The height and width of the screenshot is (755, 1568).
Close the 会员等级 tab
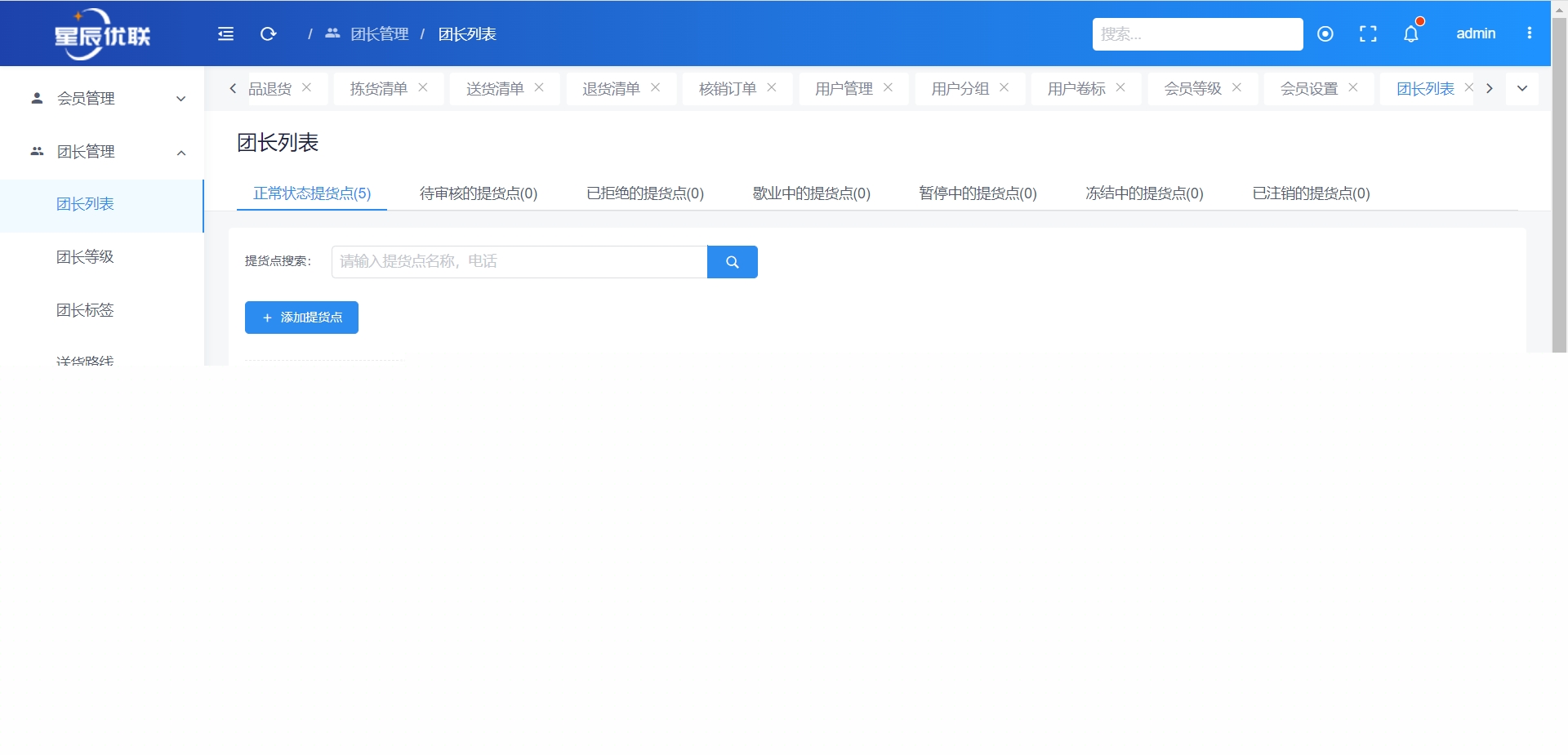coord(1236,87)
